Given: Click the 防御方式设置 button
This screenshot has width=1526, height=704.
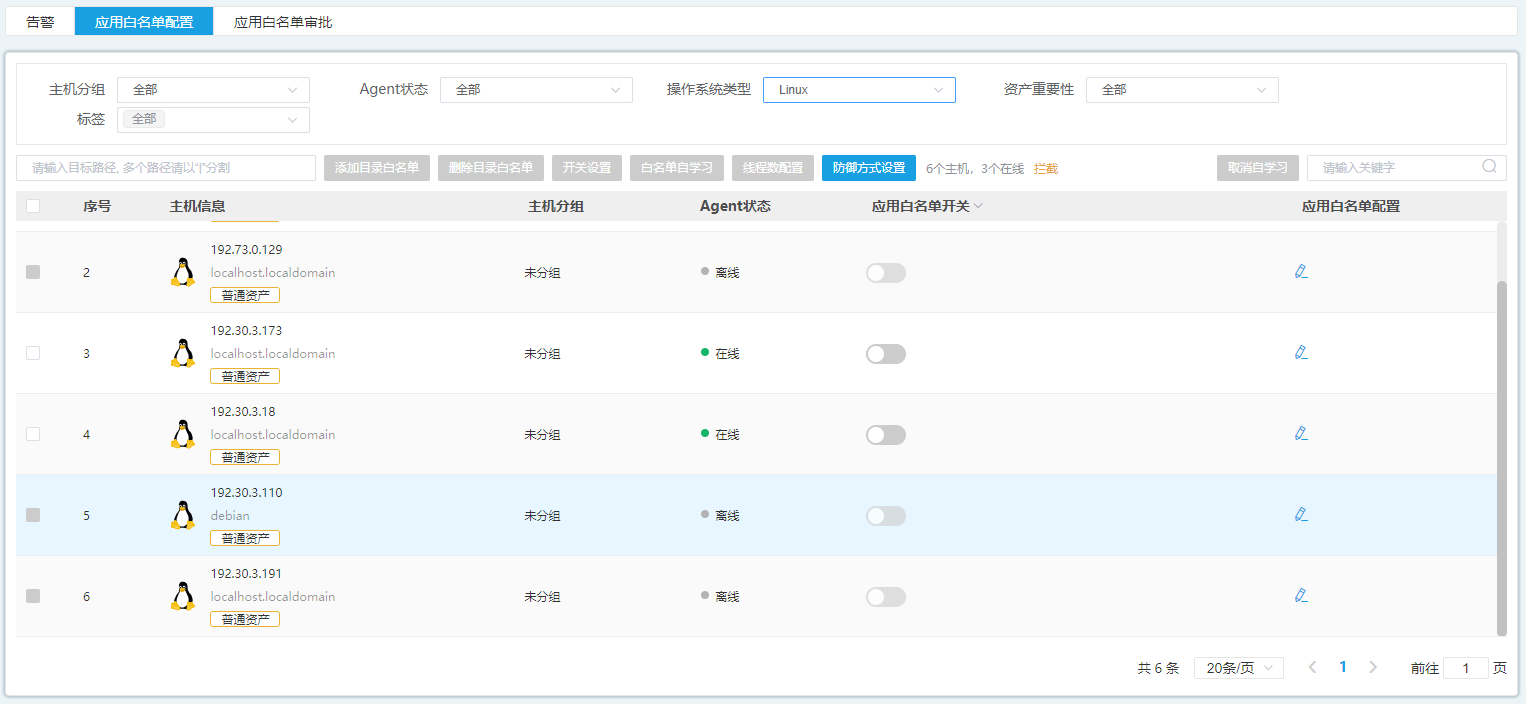Looking at the screenshot, I should (868, 168).
